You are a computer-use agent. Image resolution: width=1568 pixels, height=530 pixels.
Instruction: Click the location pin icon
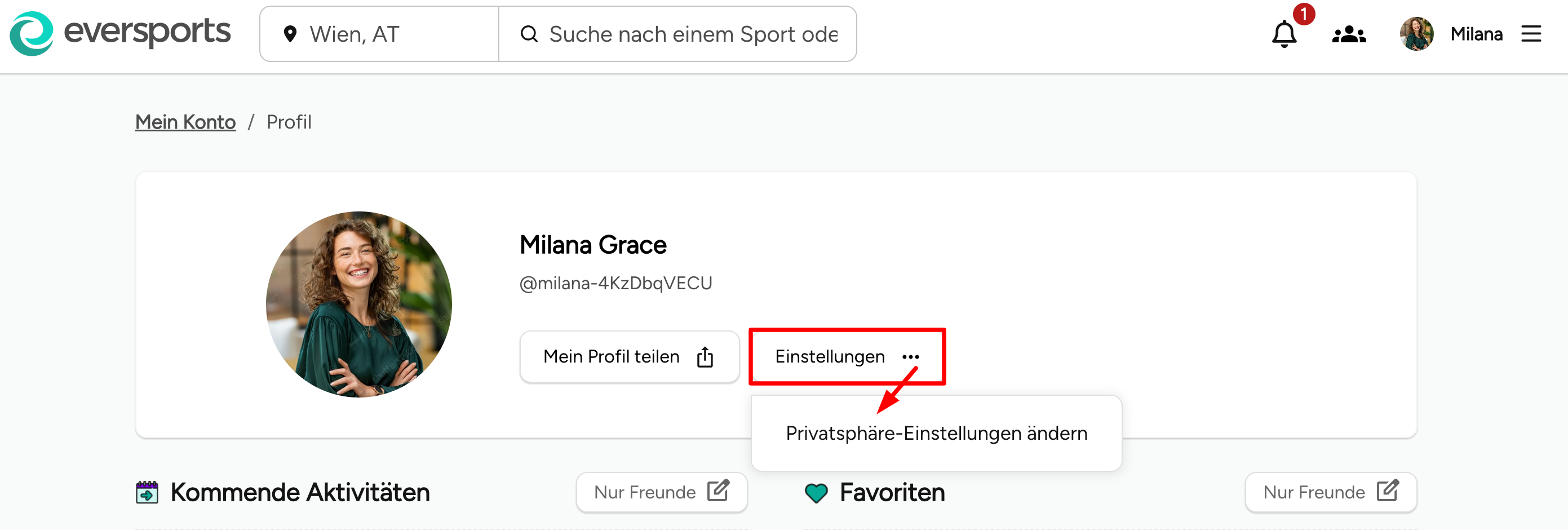pos(290,34)
